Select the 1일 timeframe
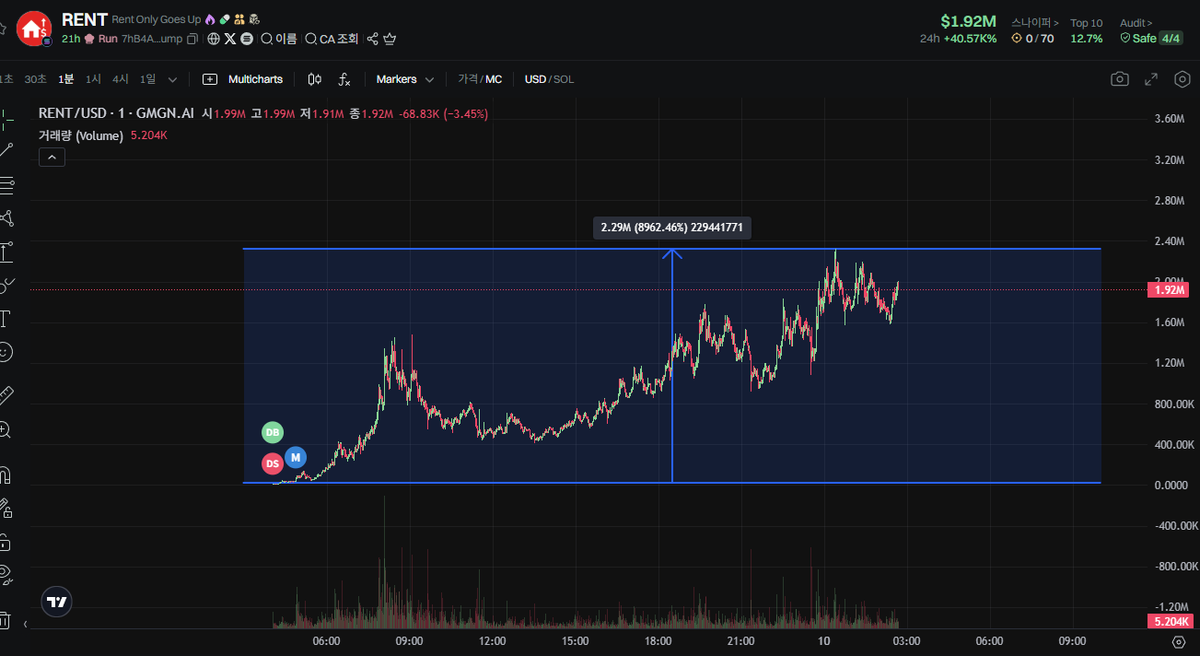Viewport: 1200px width, 656px height. pos(148,79)
